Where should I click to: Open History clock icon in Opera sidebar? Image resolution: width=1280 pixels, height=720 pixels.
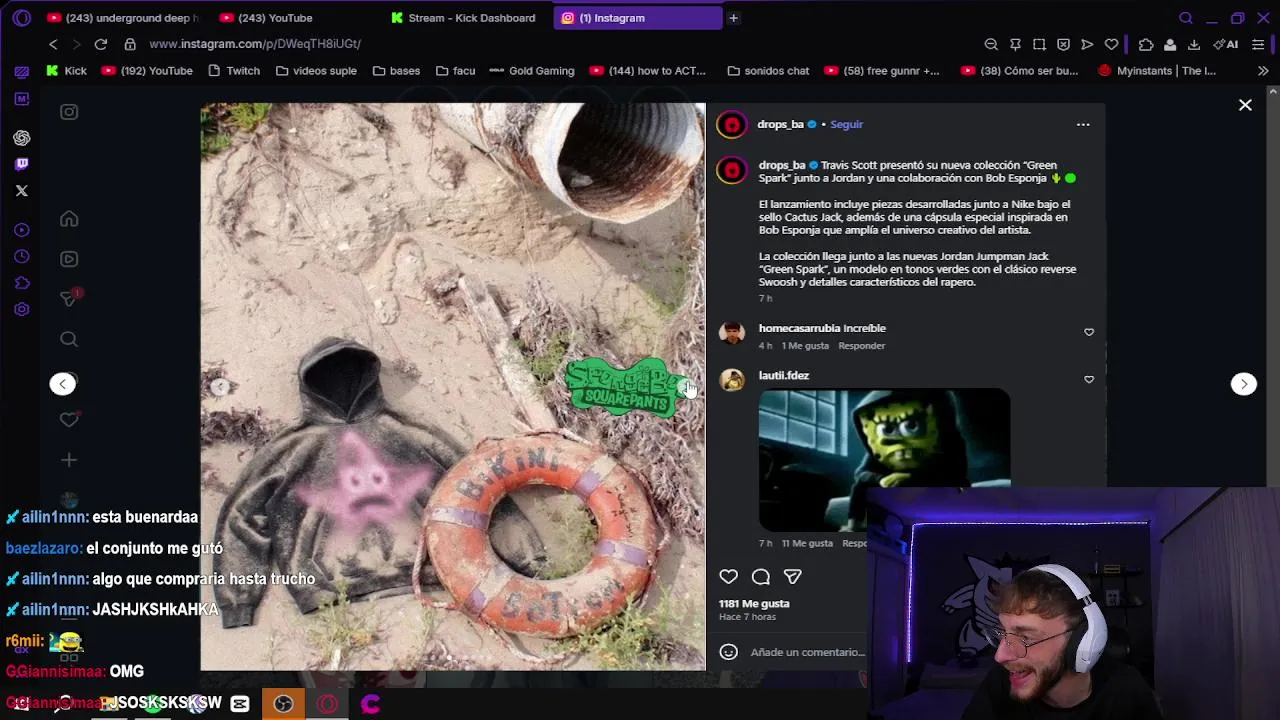click(x=22, y=257)
